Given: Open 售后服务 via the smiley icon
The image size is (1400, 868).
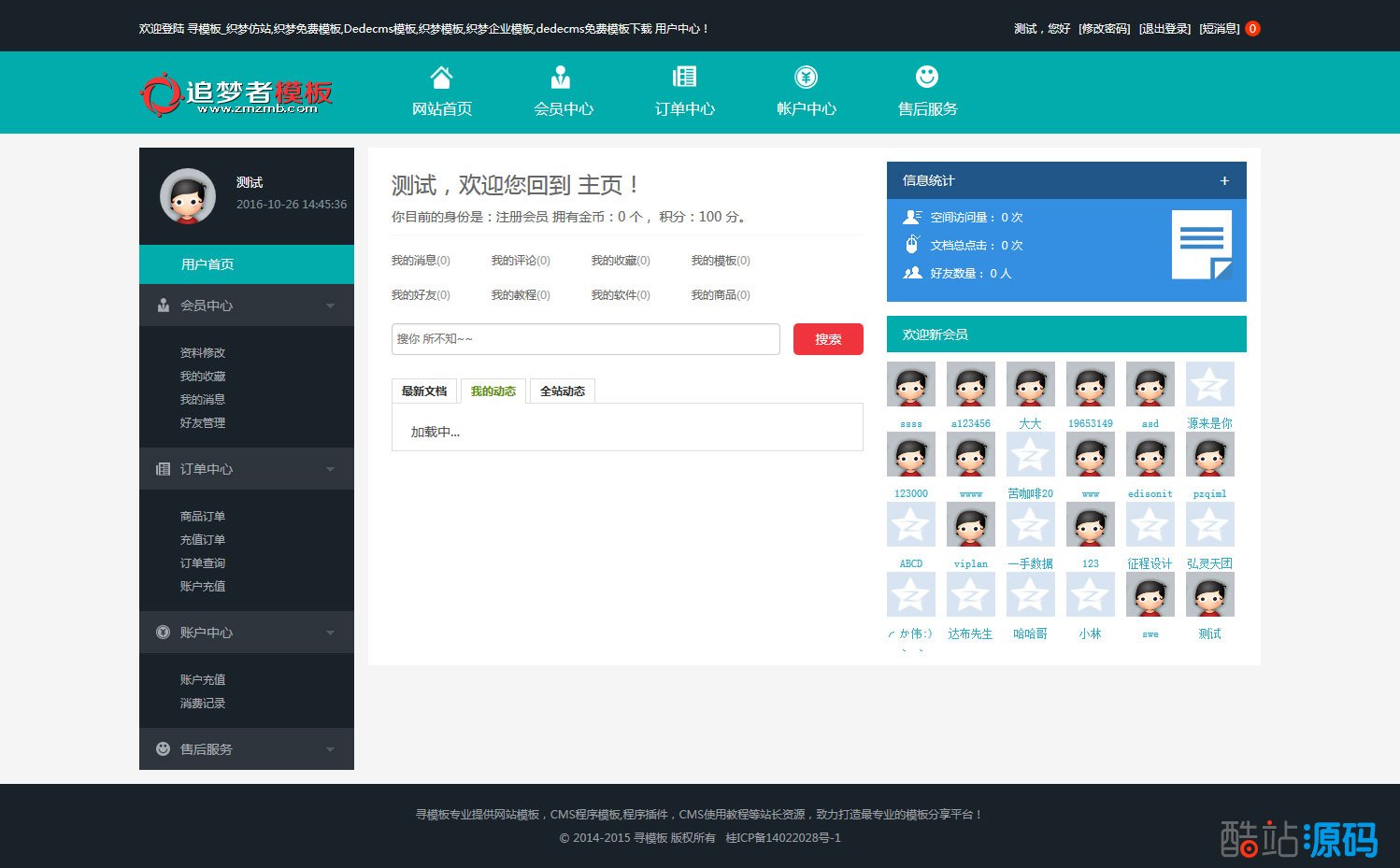Looking at the screenshot, I should [x=926, y=77].
